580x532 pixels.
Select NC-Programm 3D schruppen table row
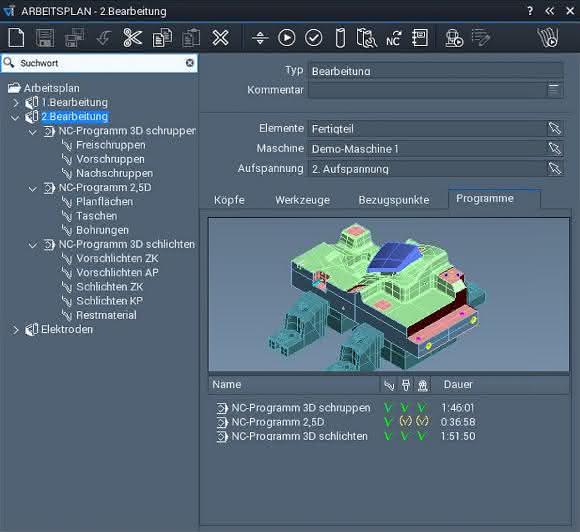345,408
